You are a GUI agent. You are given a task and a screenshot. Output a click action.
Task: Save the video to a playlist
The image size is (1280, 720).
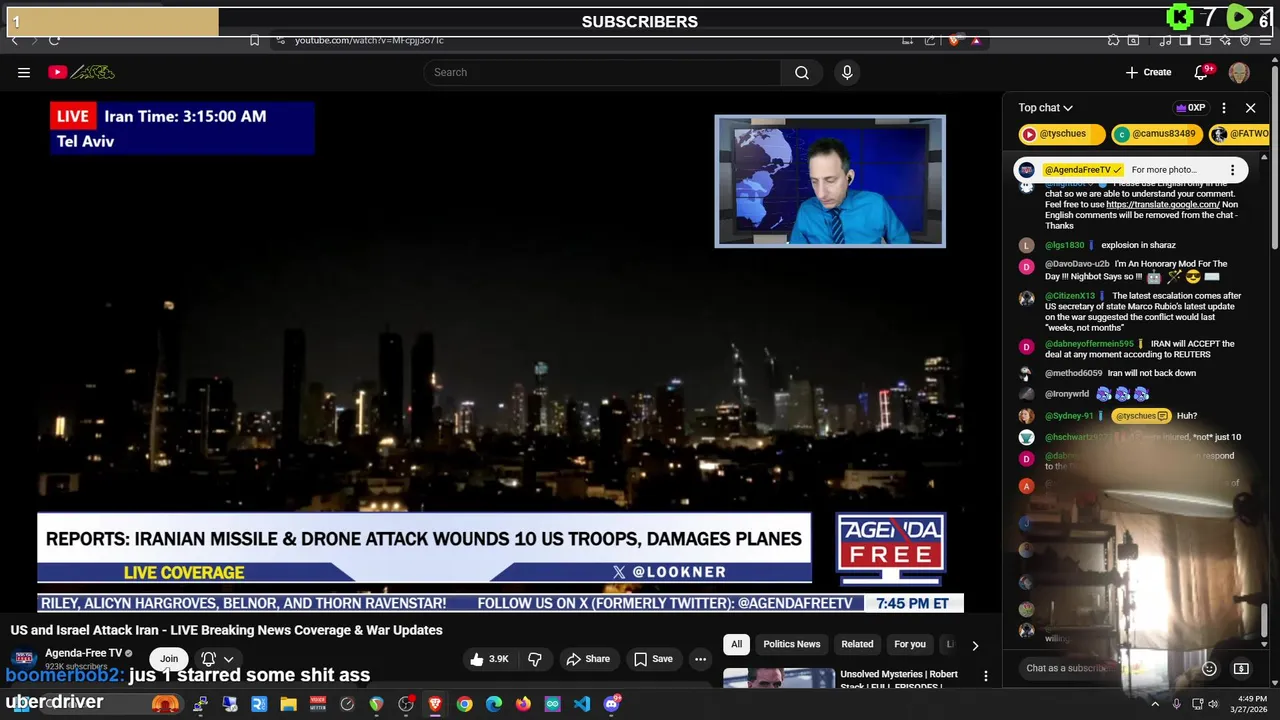[653, 659]
